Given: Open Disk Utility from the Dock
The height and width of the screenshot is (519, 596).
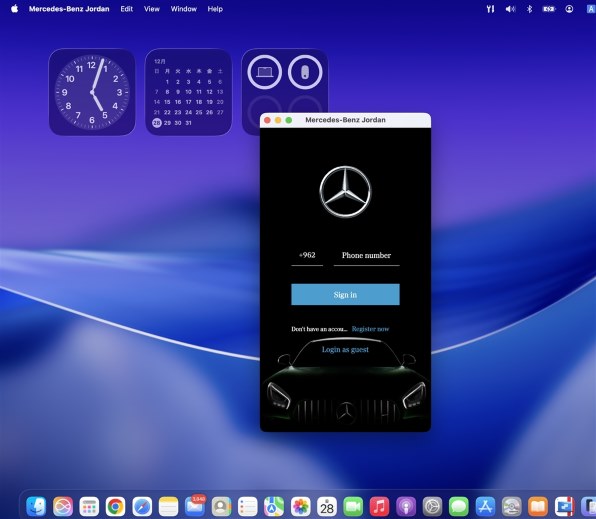Looking at the screenshot, I should coord(512,506).
